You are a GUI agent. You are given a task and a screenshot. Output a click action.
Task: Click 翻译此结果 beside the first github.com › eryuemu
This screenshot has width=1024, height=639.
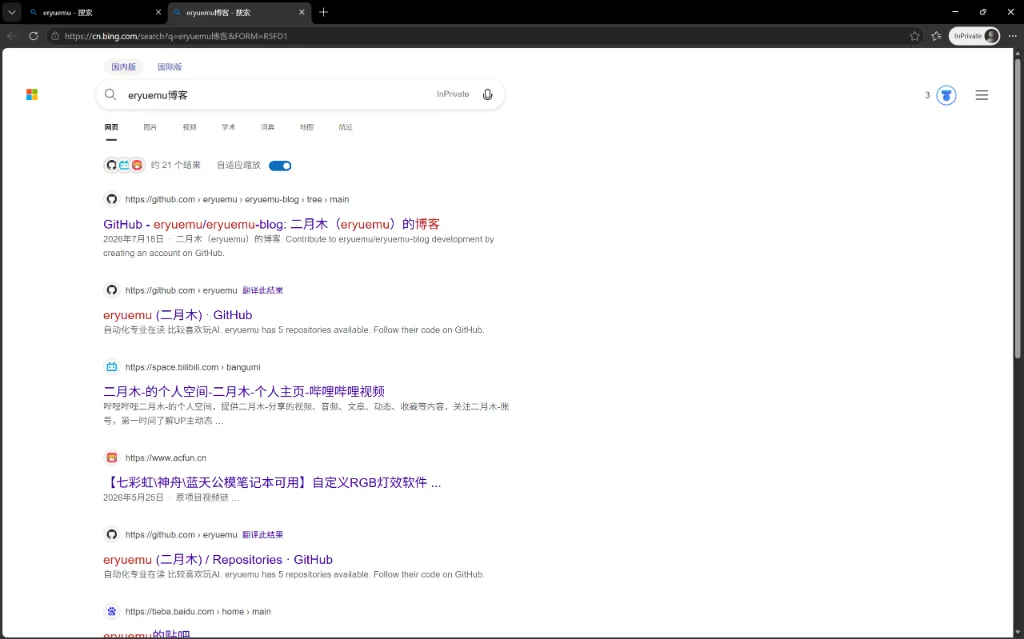pos(263,290)
